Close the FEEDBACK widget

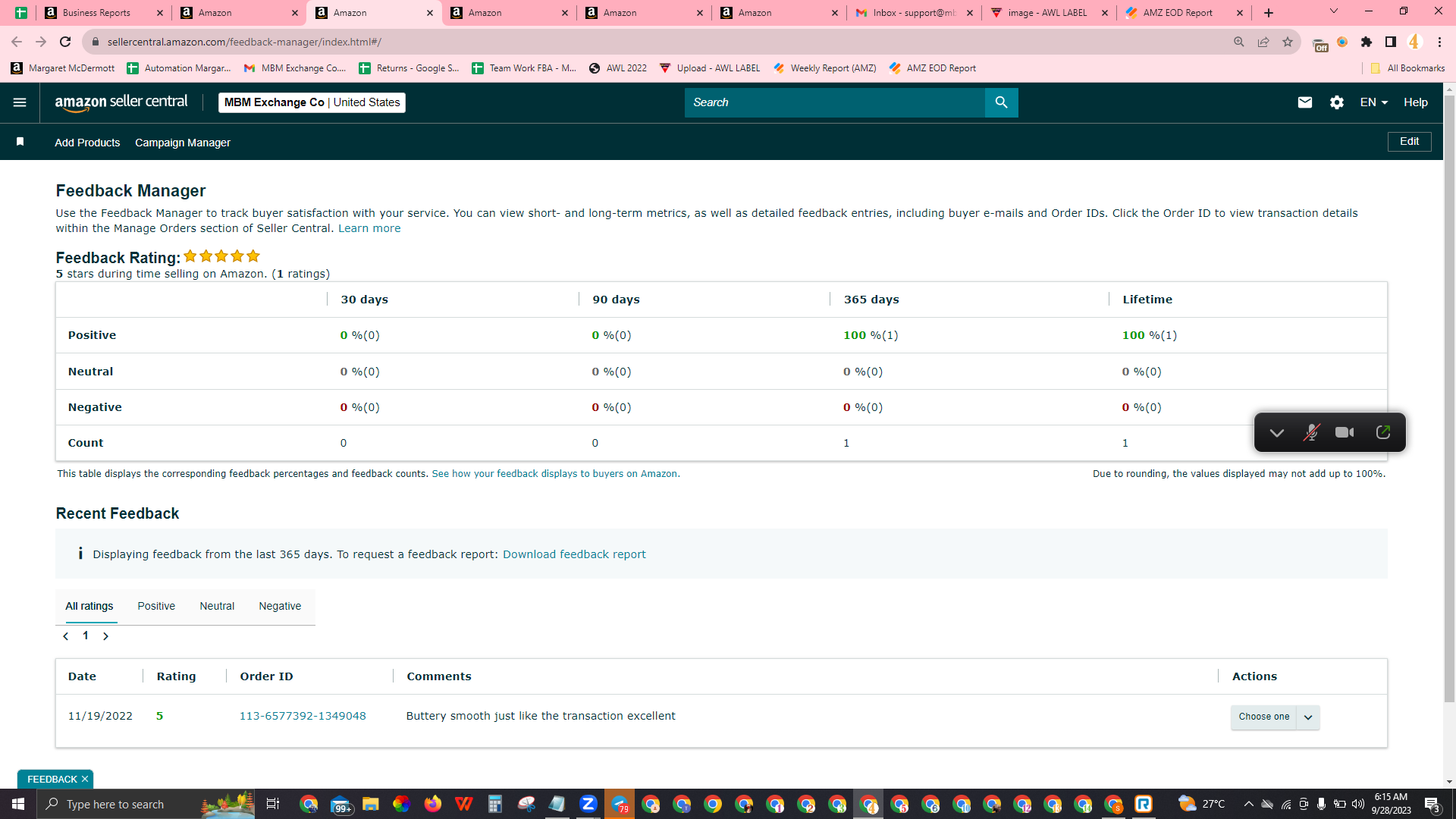tap(85, 779)
